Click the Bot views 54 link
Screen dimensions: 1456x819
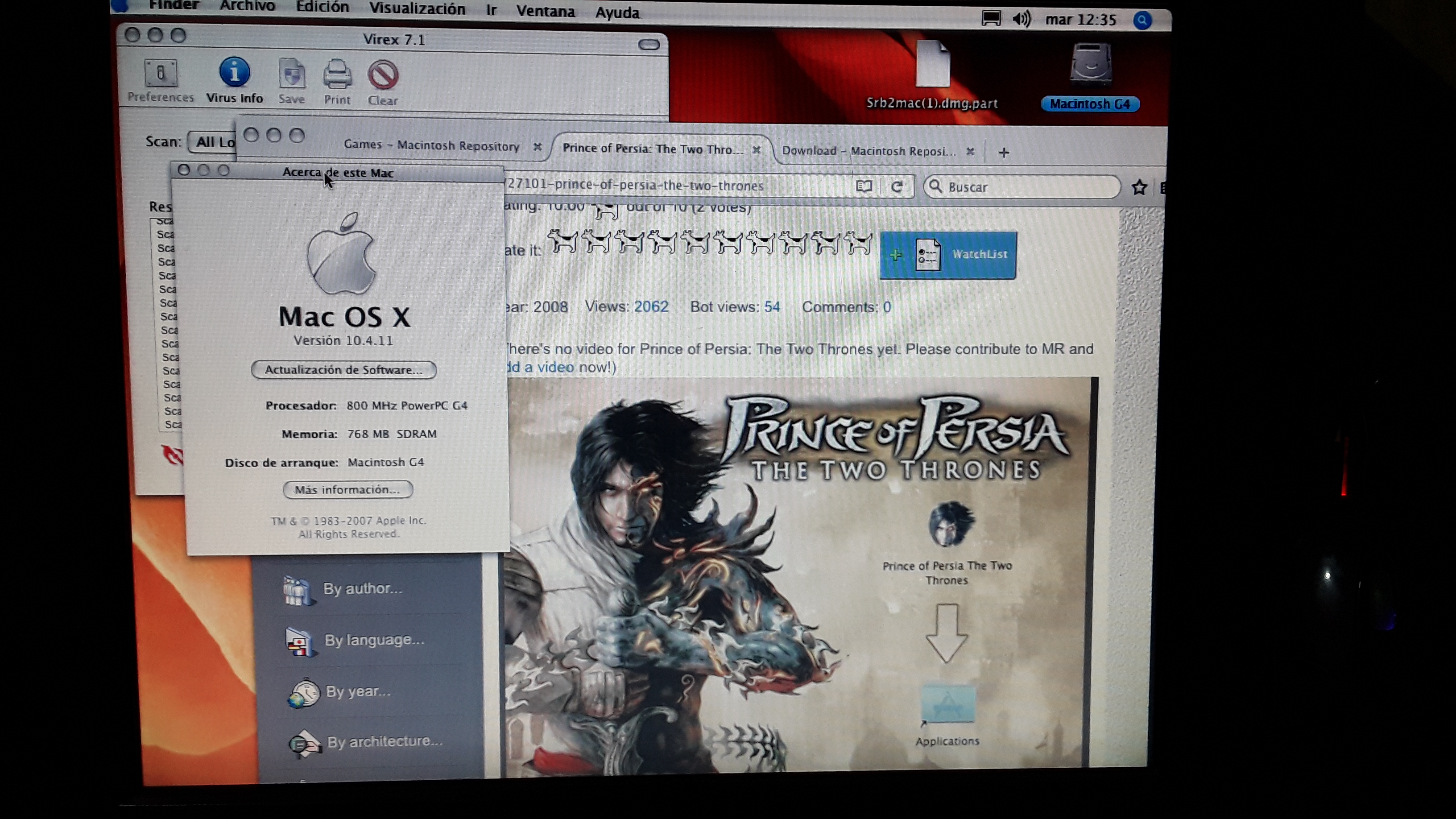(x=772, y=307)
